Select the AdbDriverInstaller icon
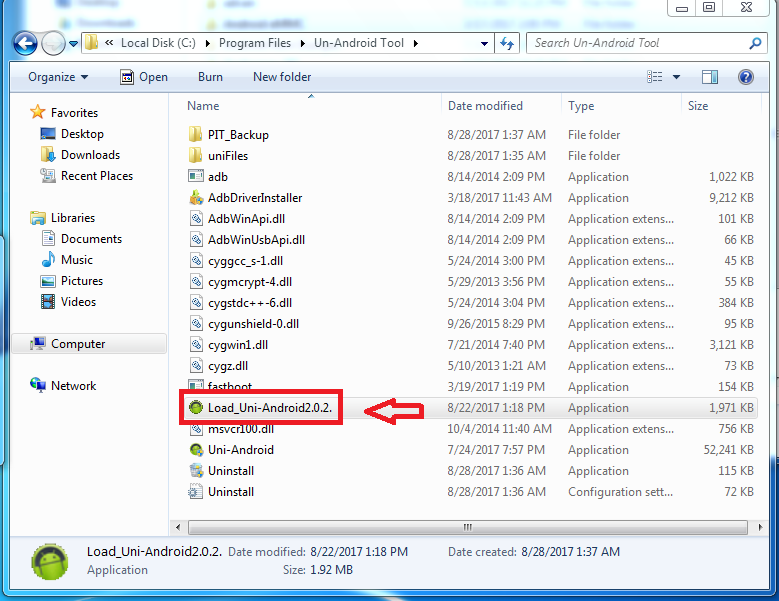Image resolution: width=779 pixels, height=601 pixels. click(x=196, y=198)
